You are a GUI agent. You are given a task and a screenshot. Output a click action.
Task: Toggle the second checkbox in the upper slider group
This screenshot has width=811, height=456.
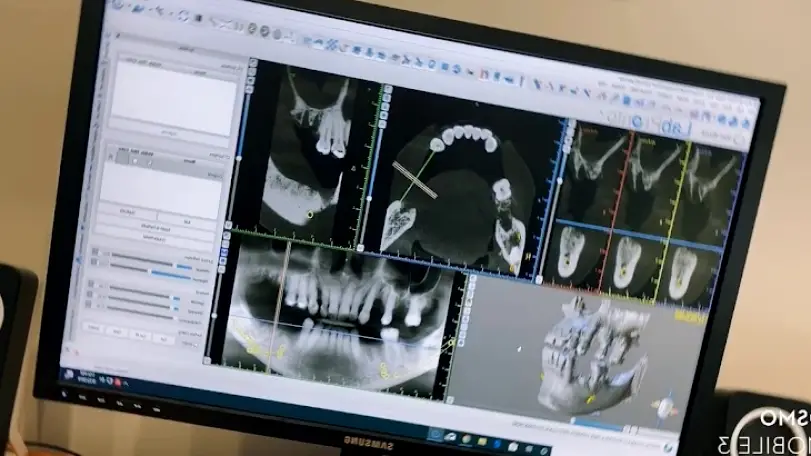click(94, 263)
